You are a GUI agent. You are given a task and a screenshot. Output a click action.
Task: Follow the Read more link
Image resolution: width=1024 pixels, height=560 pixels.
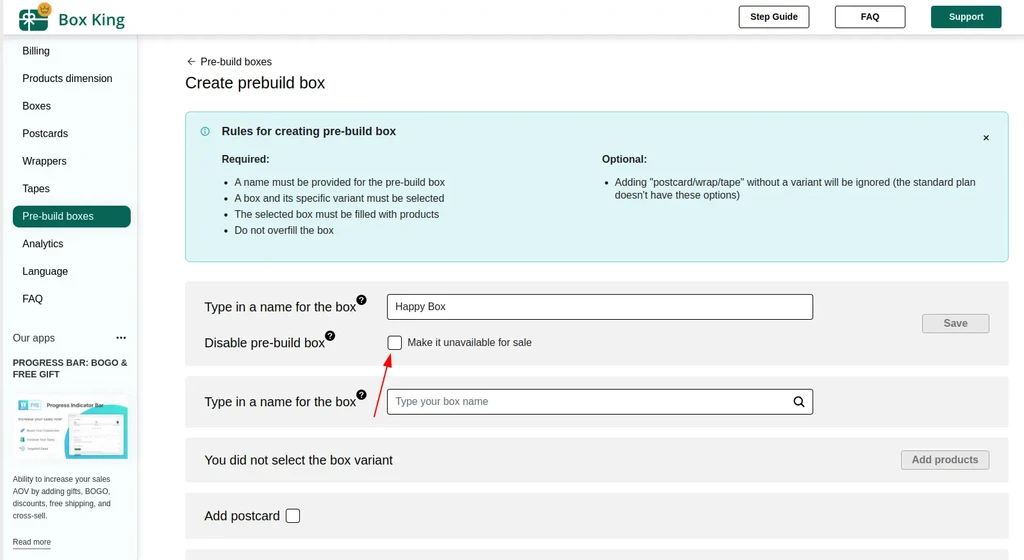click(x=31, y=542)
